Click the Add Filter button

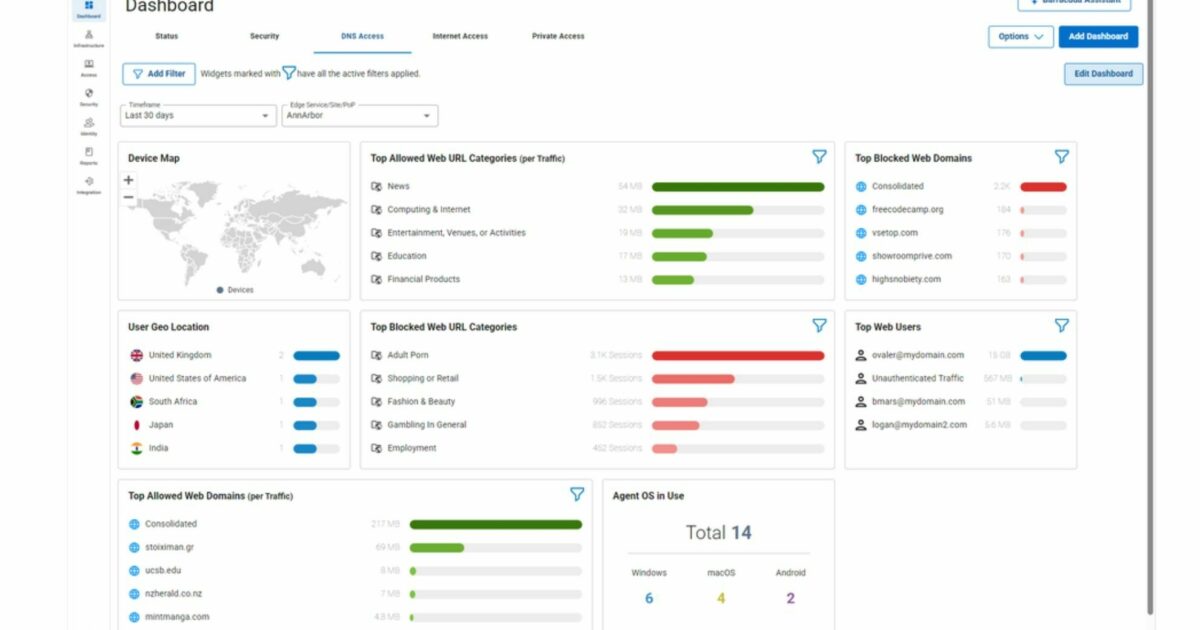[159, 74]
